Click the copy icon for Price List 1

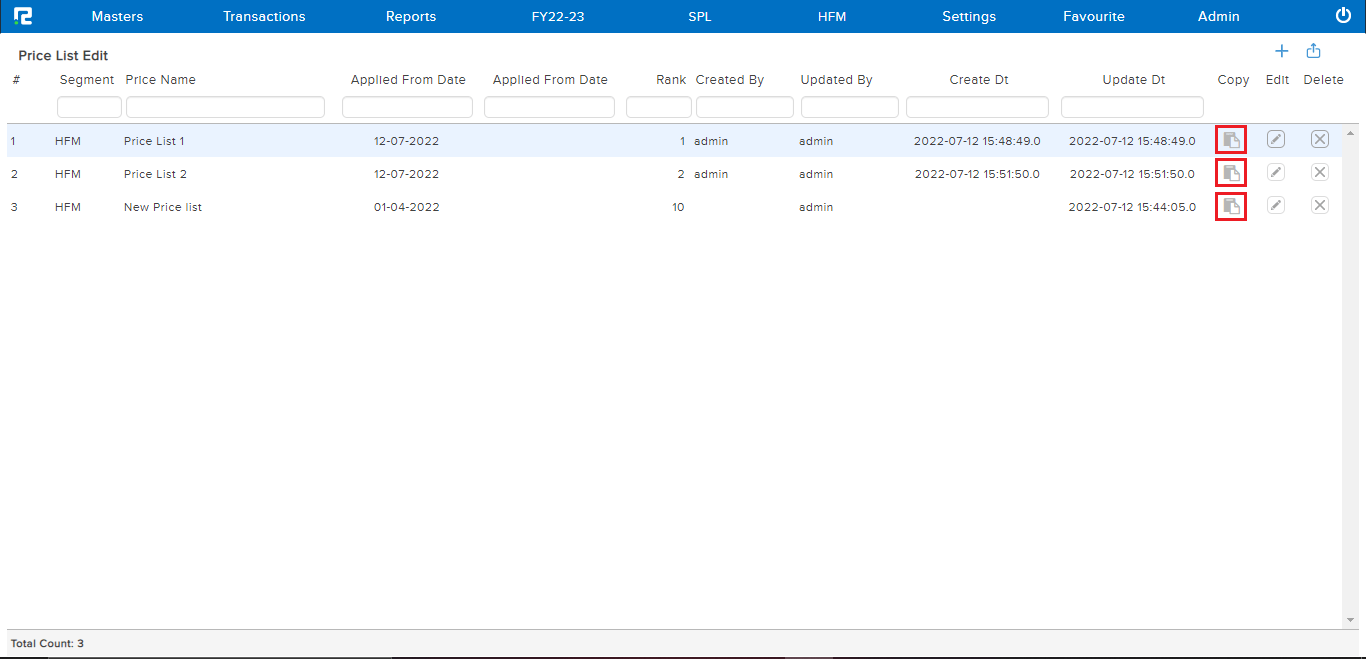click(1231, 140)
